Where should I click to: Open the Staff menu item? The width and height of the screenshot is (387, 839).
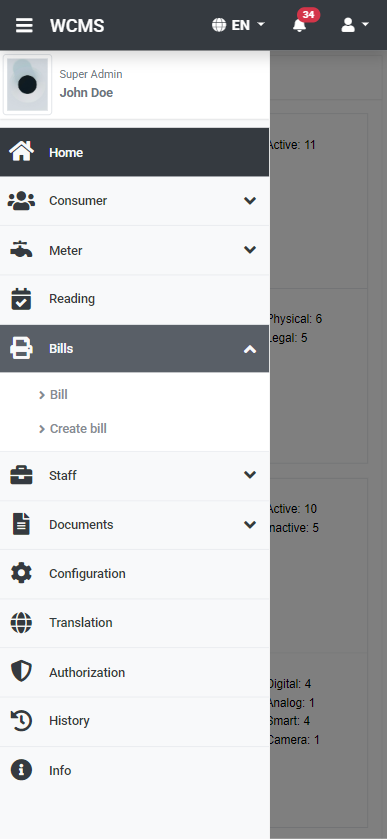point(134,475)
